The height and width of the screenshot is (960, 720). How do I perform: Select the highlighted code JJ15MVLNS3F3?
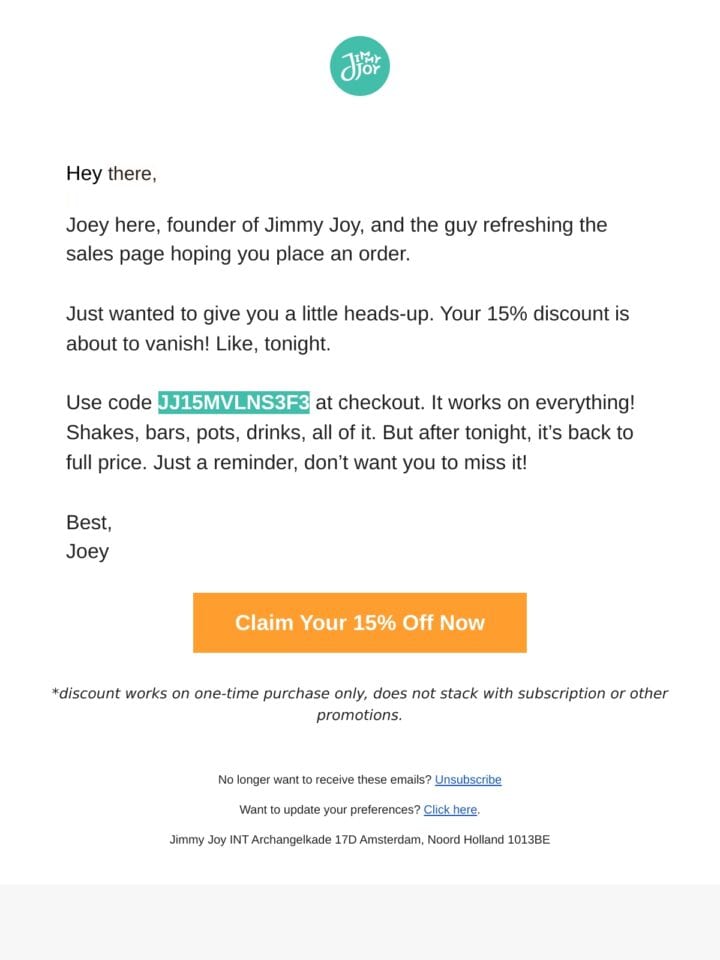(234, 402)
